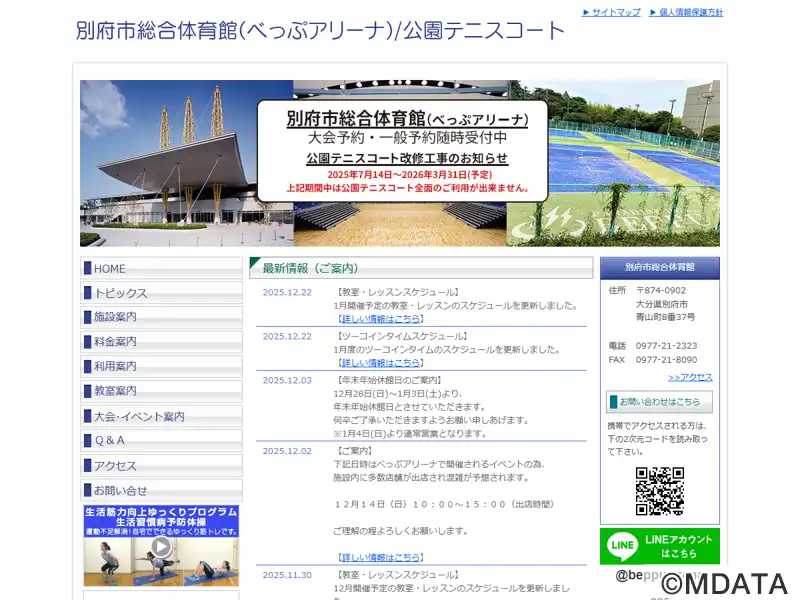Viewport: 800px width, 600px height.
Task: Open 詳しい情報はこちら under 2025.12.02 ご案内
Action: point(381,557)
